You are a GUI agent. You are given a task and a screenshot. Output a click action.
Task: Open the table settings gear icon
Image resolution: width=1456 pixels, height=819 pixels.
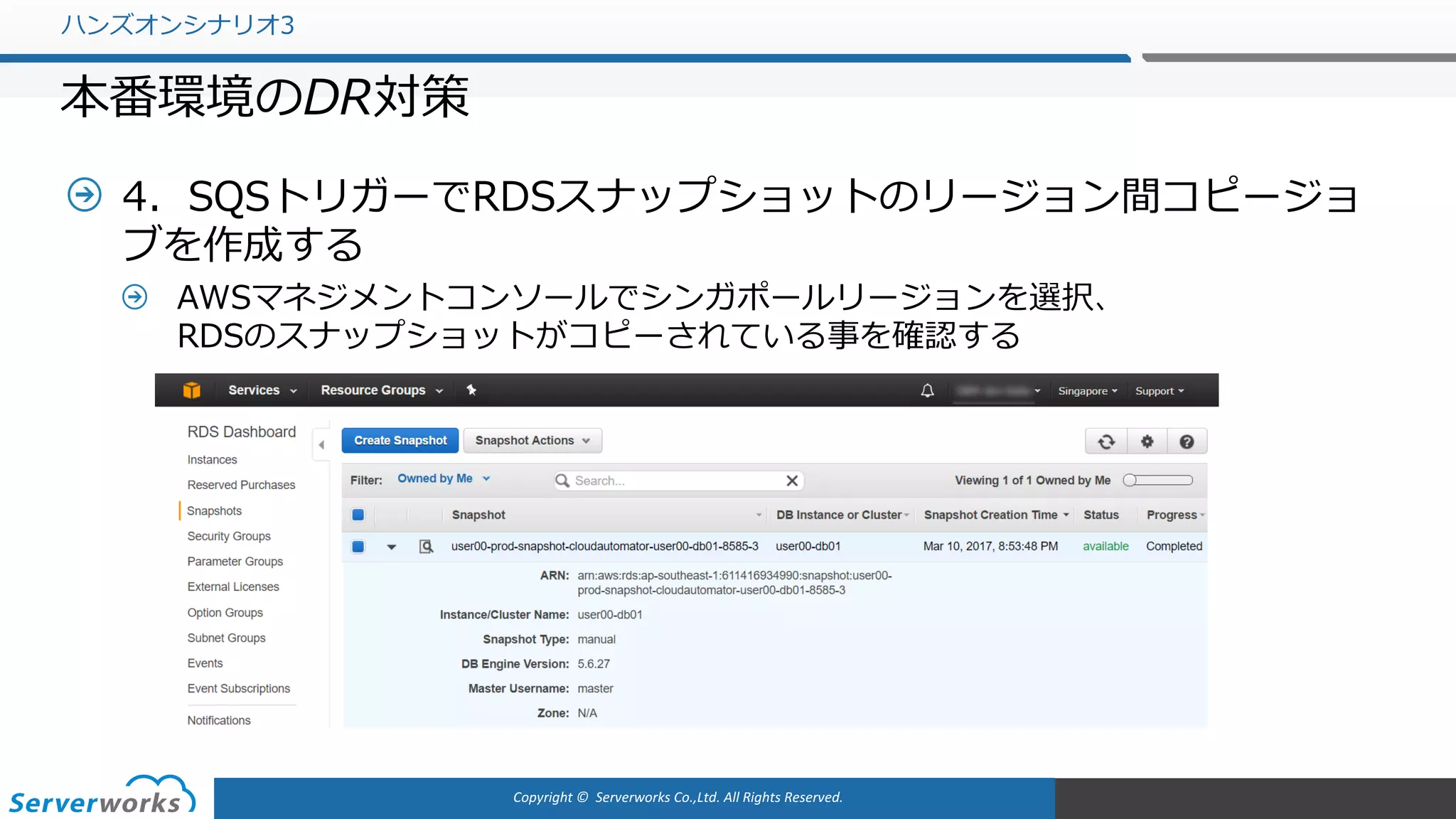click(x=1147, y=441)
